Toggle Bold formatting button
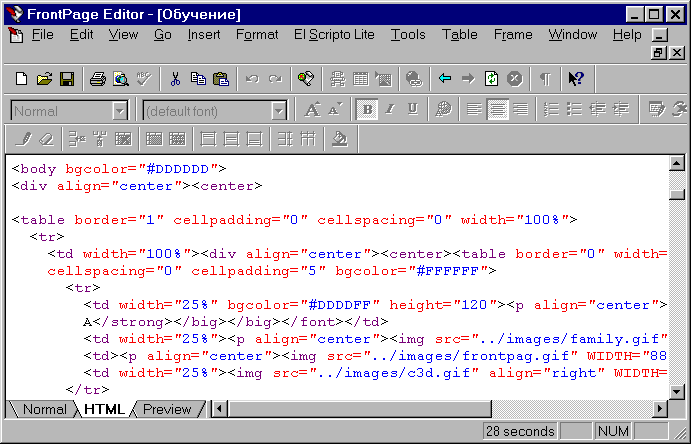This screenshot has width=691, height=444. pos(367,110)
